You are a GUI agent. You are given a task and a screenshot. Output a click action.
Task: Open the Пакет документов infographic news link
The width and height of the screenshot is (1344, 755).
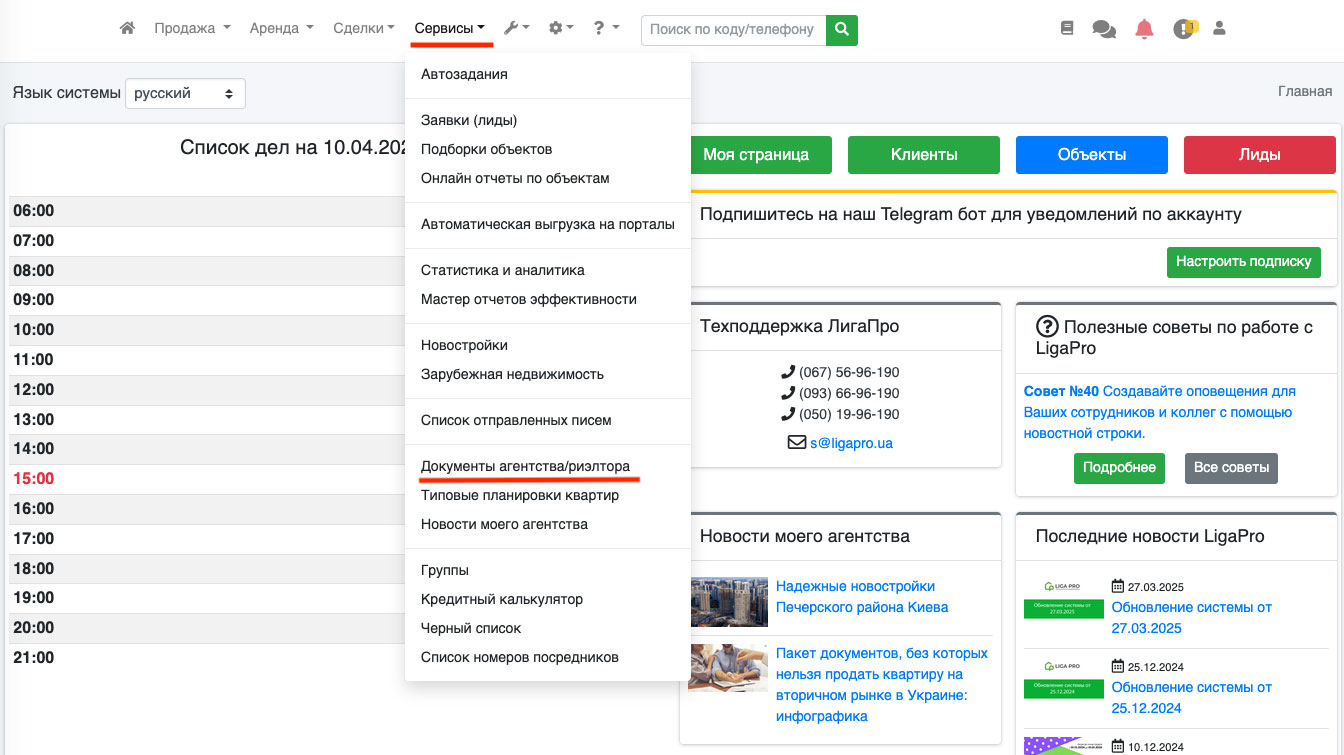coord(882,684)
